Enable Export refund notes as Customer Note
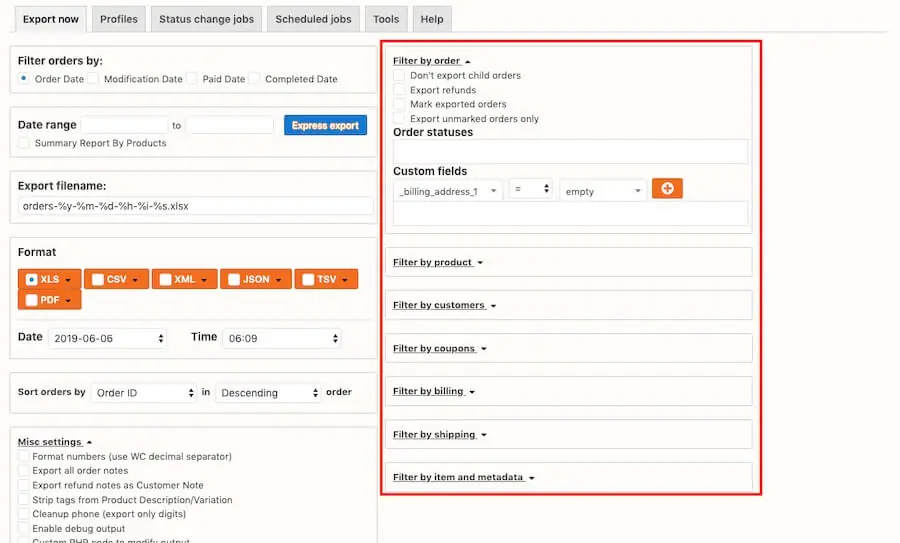 [24, 485]
